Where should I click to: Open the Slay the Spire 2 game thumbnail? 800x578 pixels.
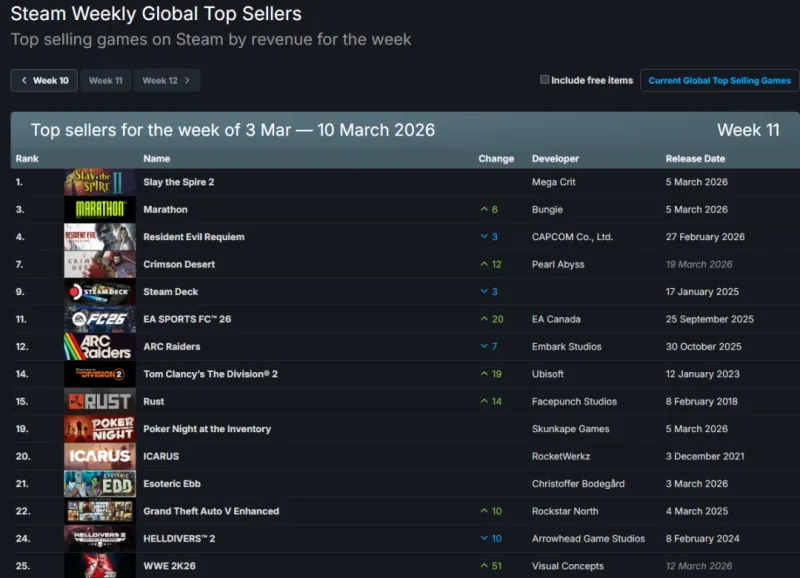coord(100,182)
